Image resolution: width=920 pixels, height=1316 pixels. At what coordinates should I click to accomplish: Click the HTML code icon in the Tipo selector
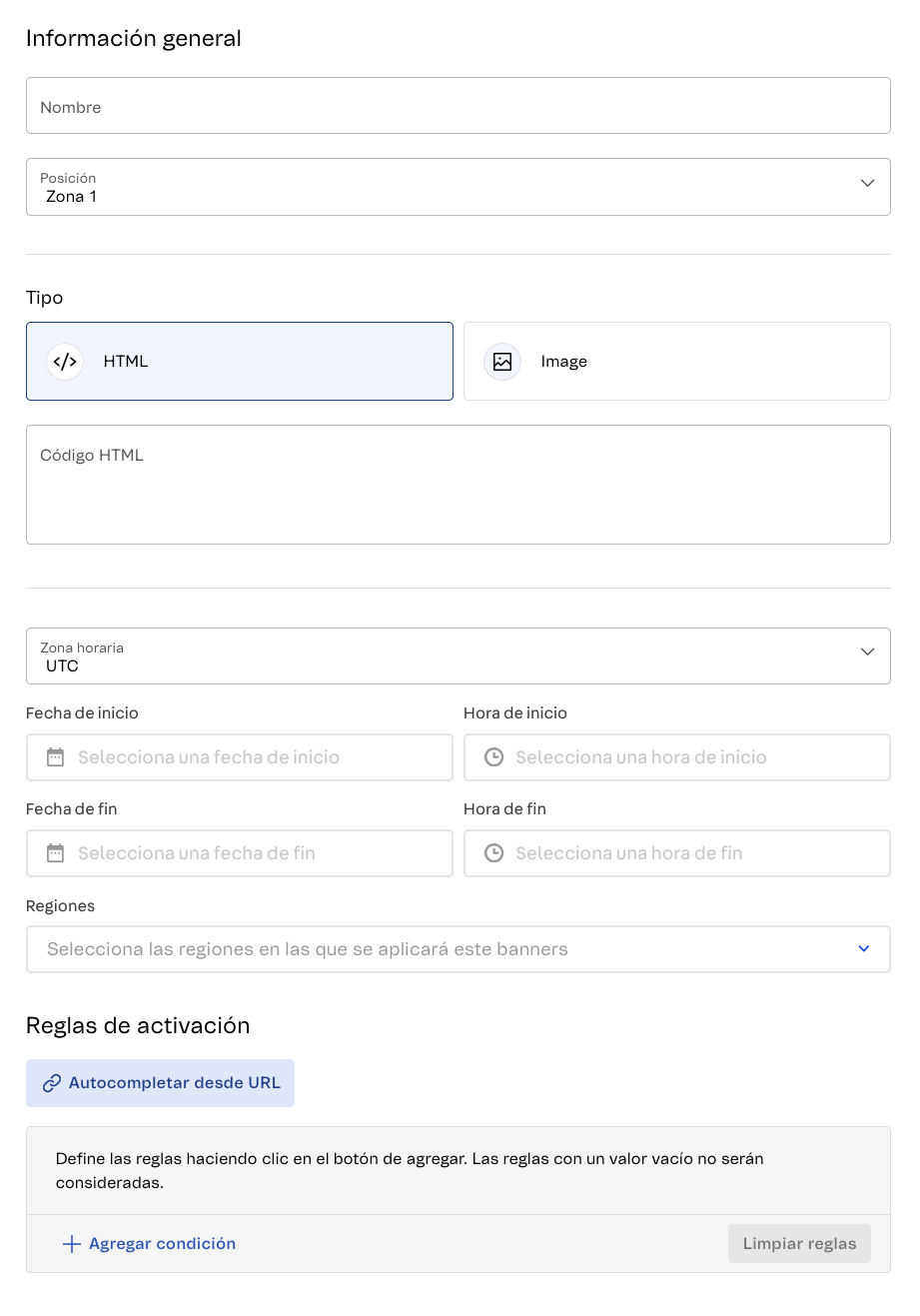[x=64, y=361]
